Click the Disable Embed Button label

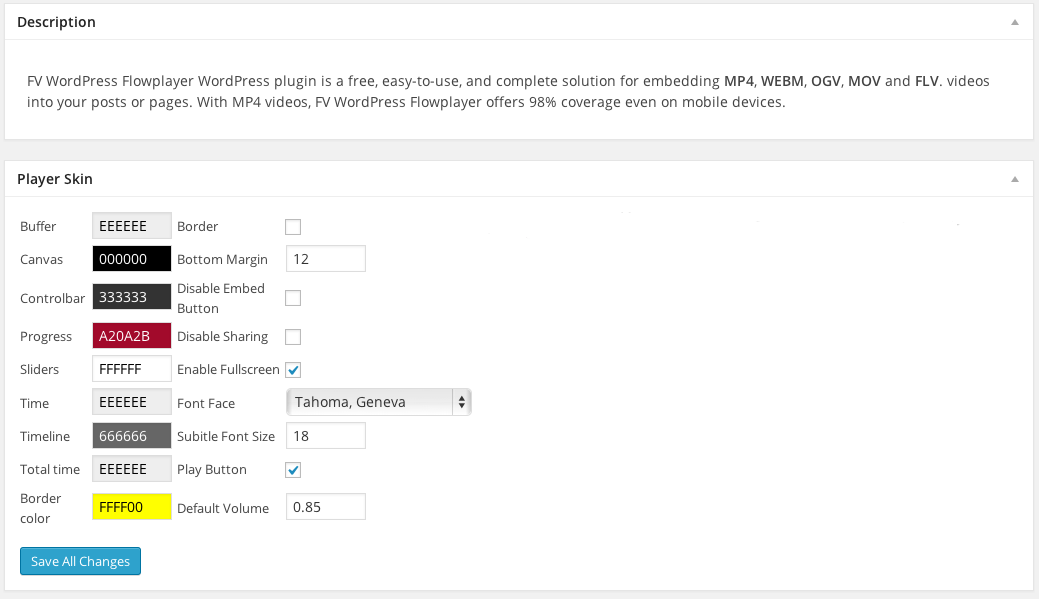pos(221,298)
